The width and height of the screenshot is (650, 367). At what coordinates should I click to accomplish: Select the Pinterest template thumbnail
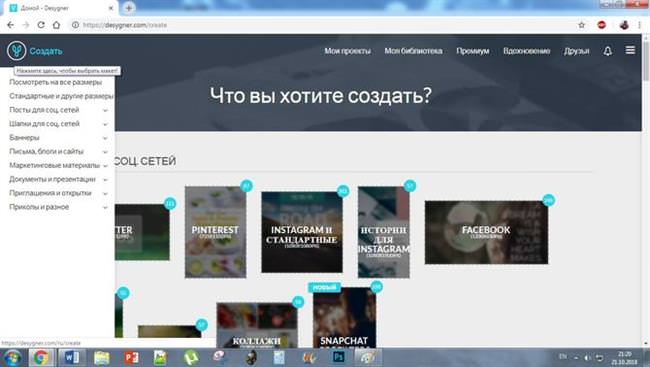[x=215, y=232]
